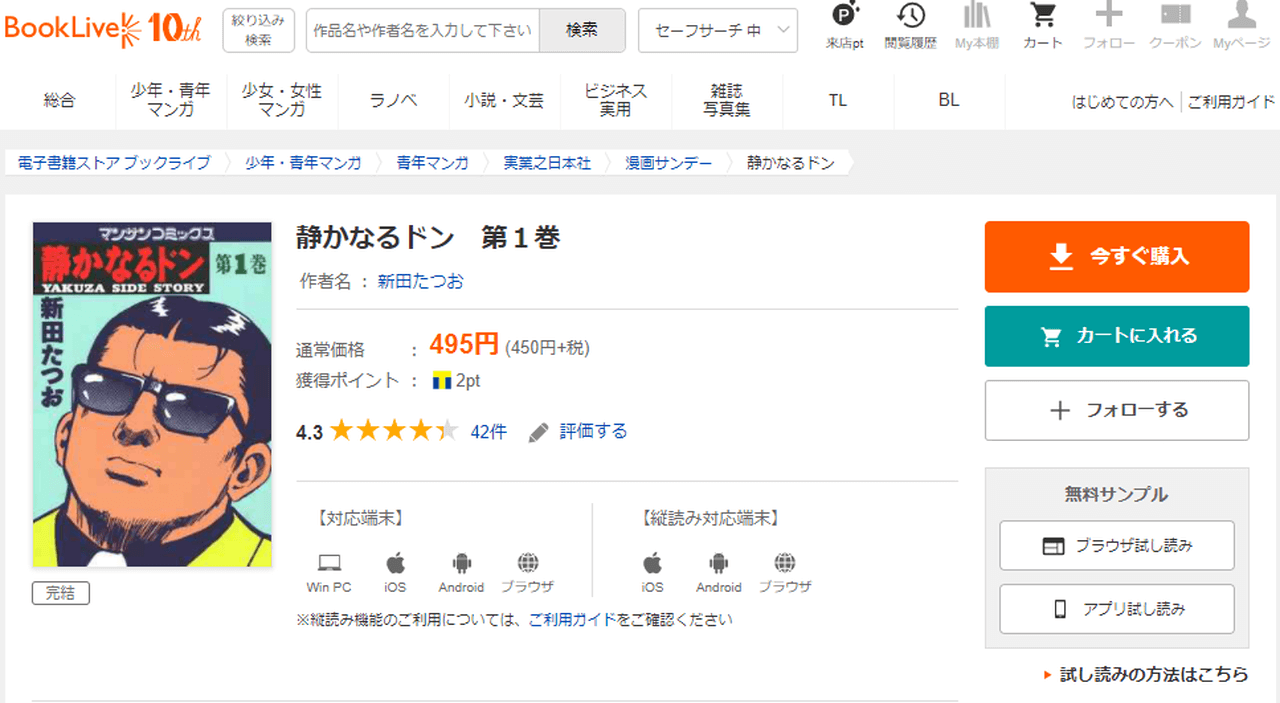The width and height of the screenshot is (1280, 703).
Task: Click the search keyword input field
Action: [423, 30]
